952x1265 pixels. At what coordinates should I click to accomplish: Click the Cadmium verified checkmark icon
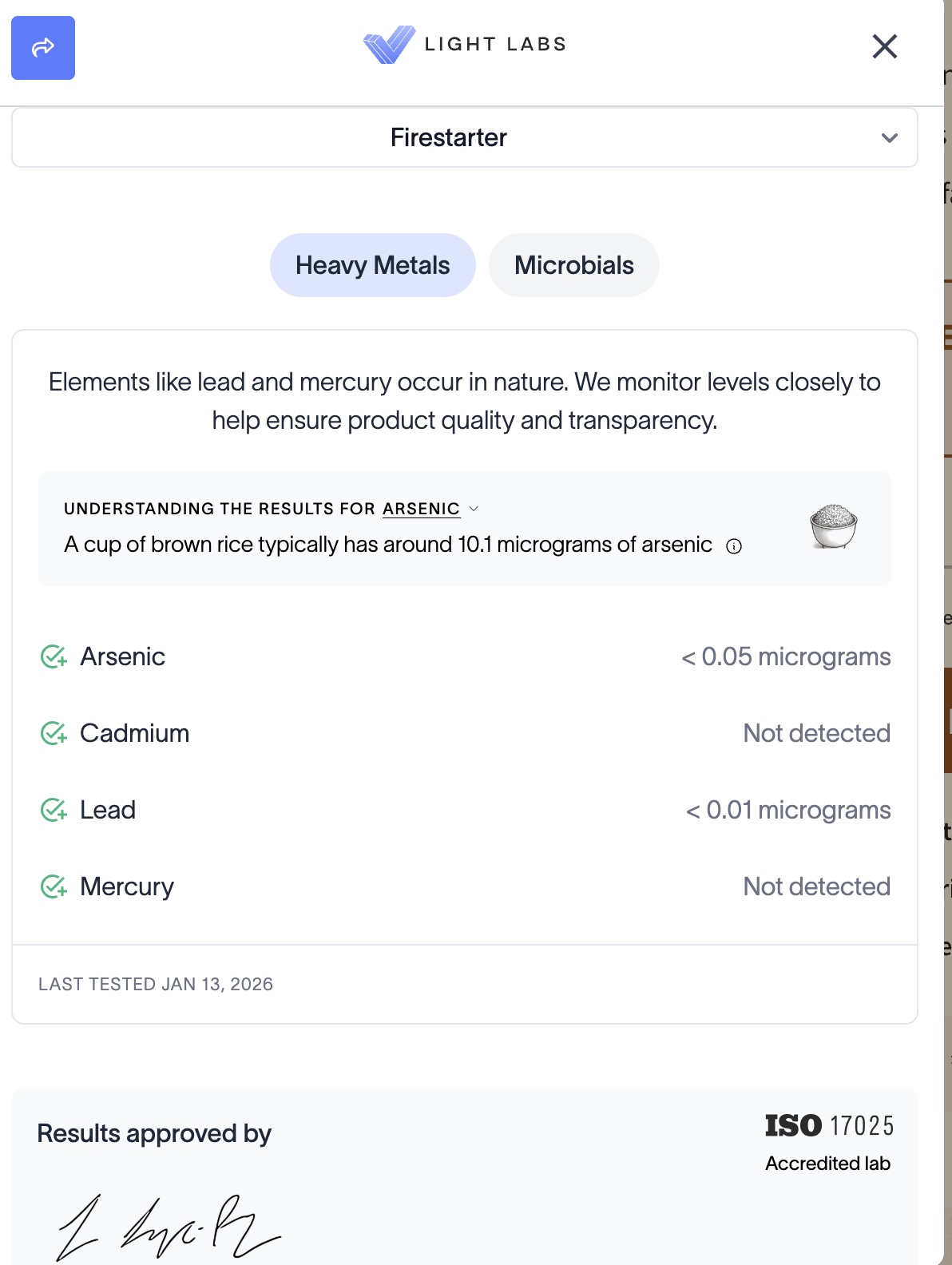[x=54, y=733]
